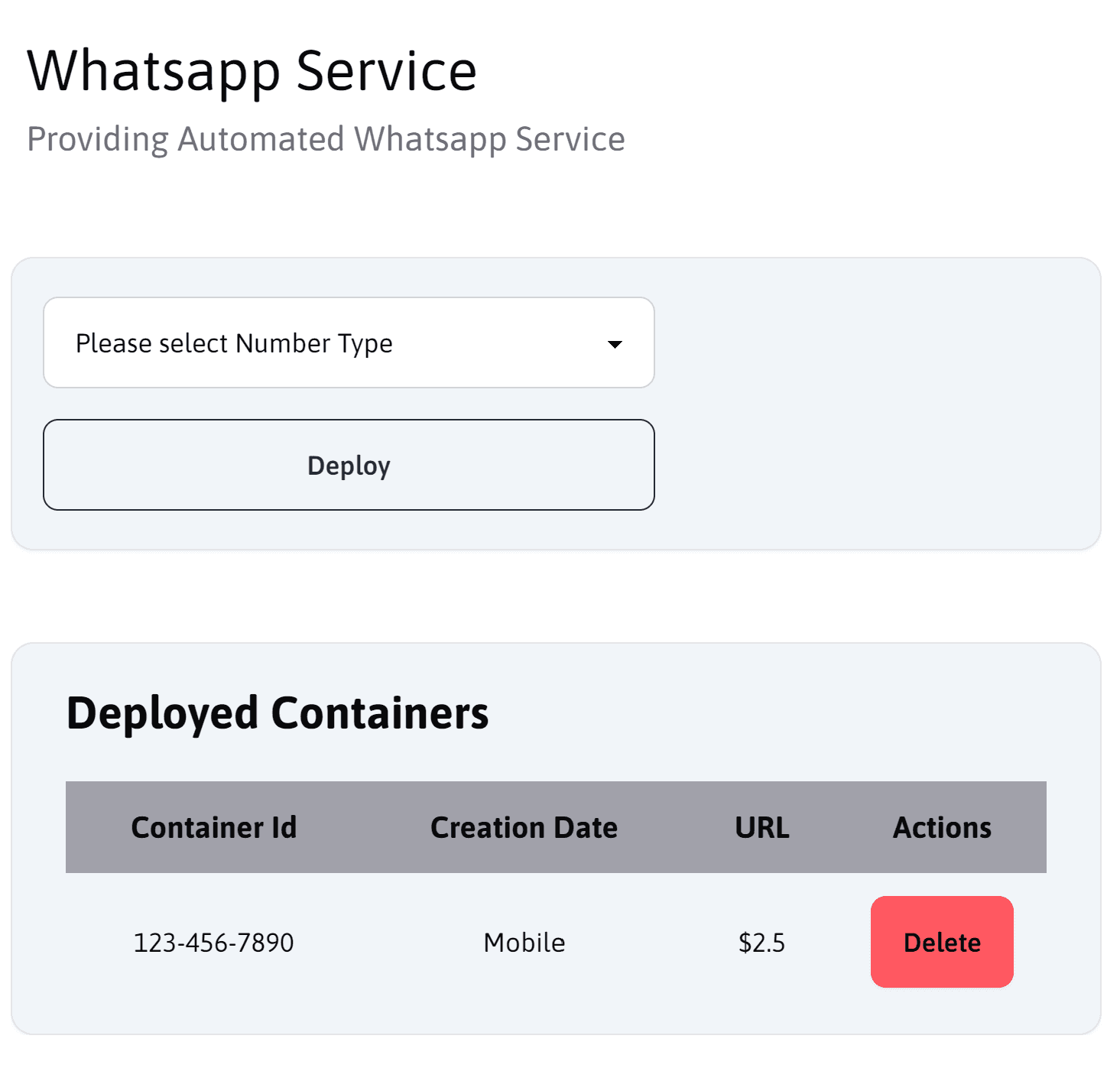Click the Creation Date column header
Screen dimensions: 1120x1068
pos(524,827)
